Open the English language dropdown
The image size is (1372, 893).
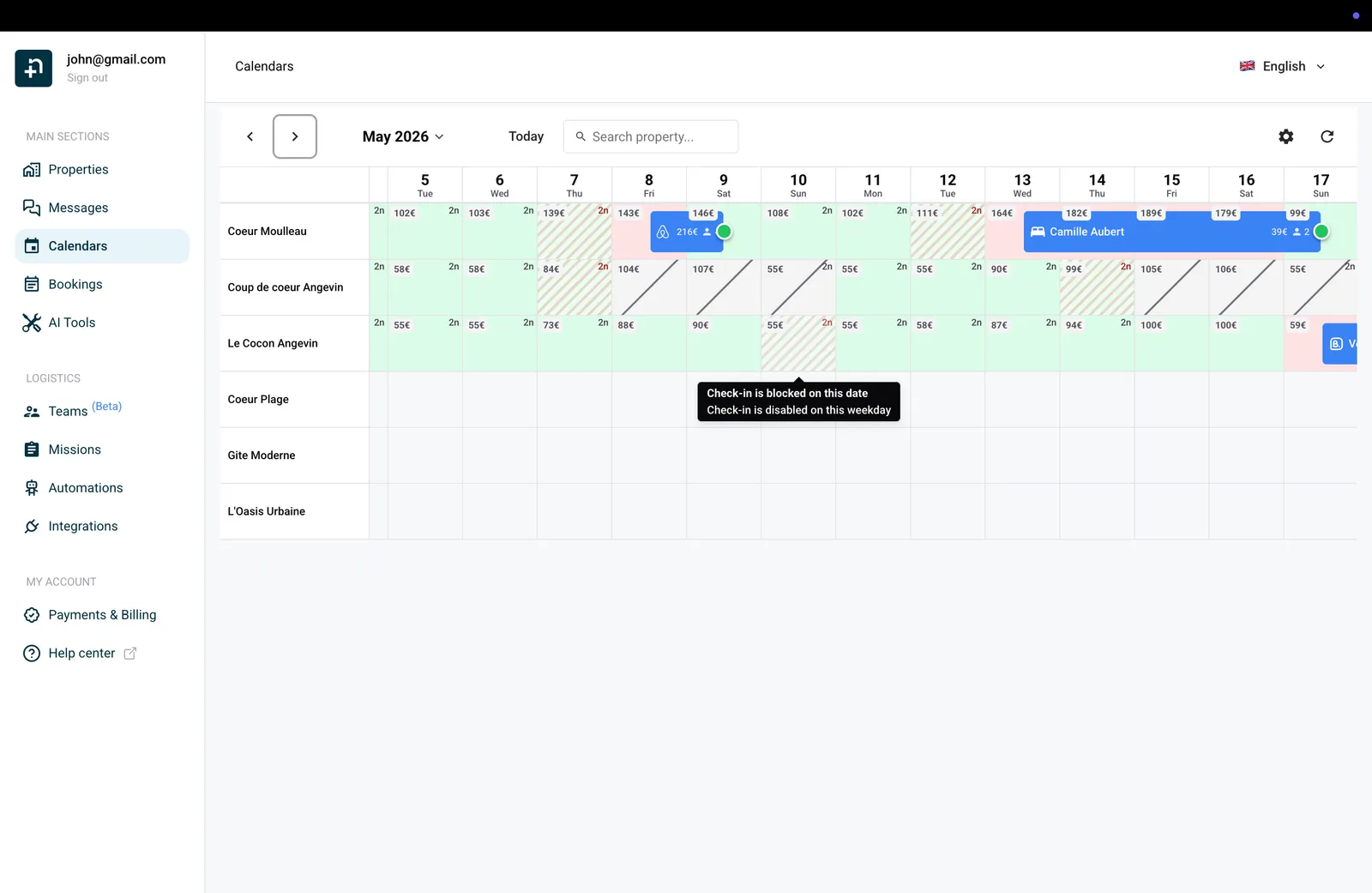point(1283,66)
